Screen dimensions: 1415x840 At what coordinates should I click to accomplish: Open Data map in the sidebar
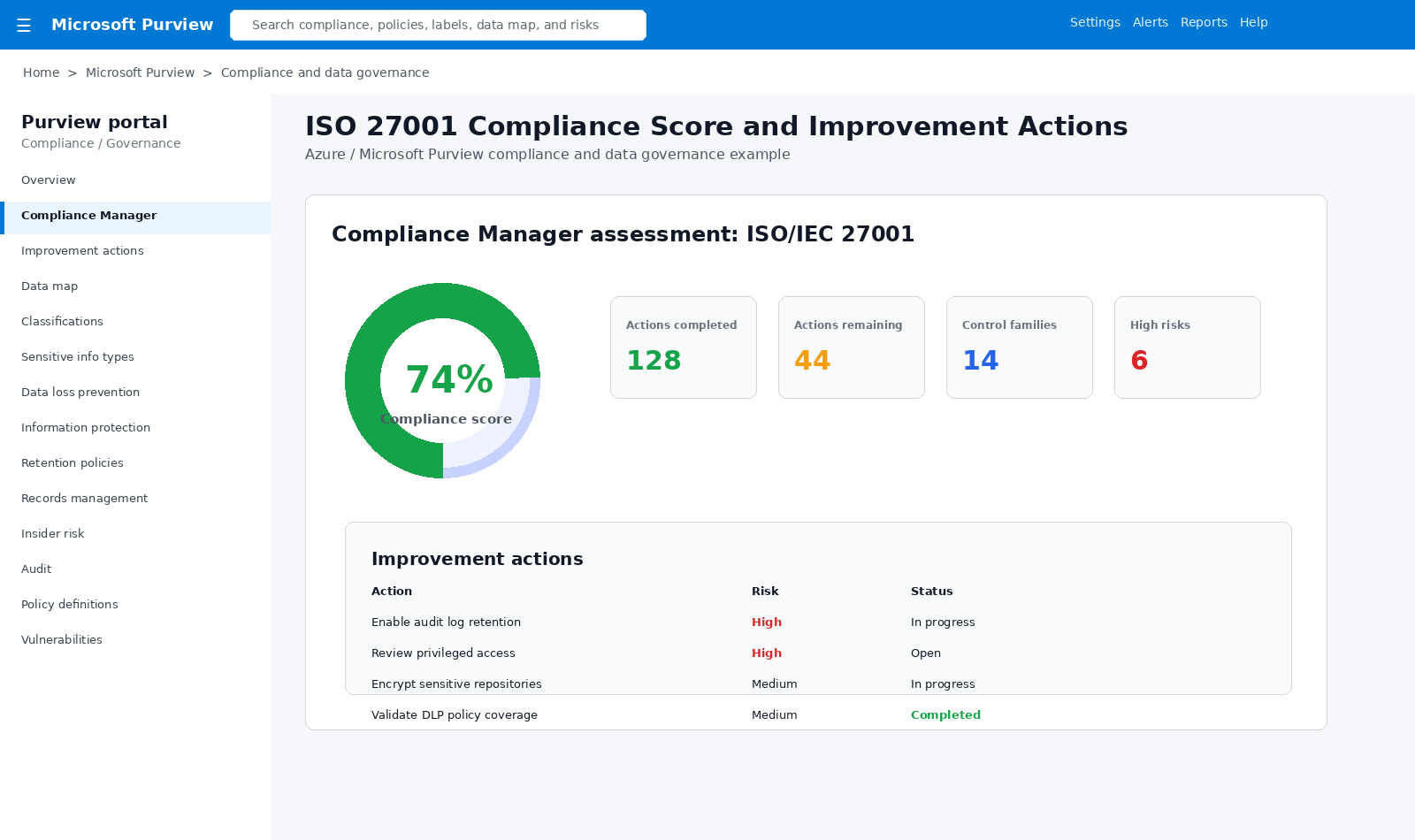coord(135,286)
